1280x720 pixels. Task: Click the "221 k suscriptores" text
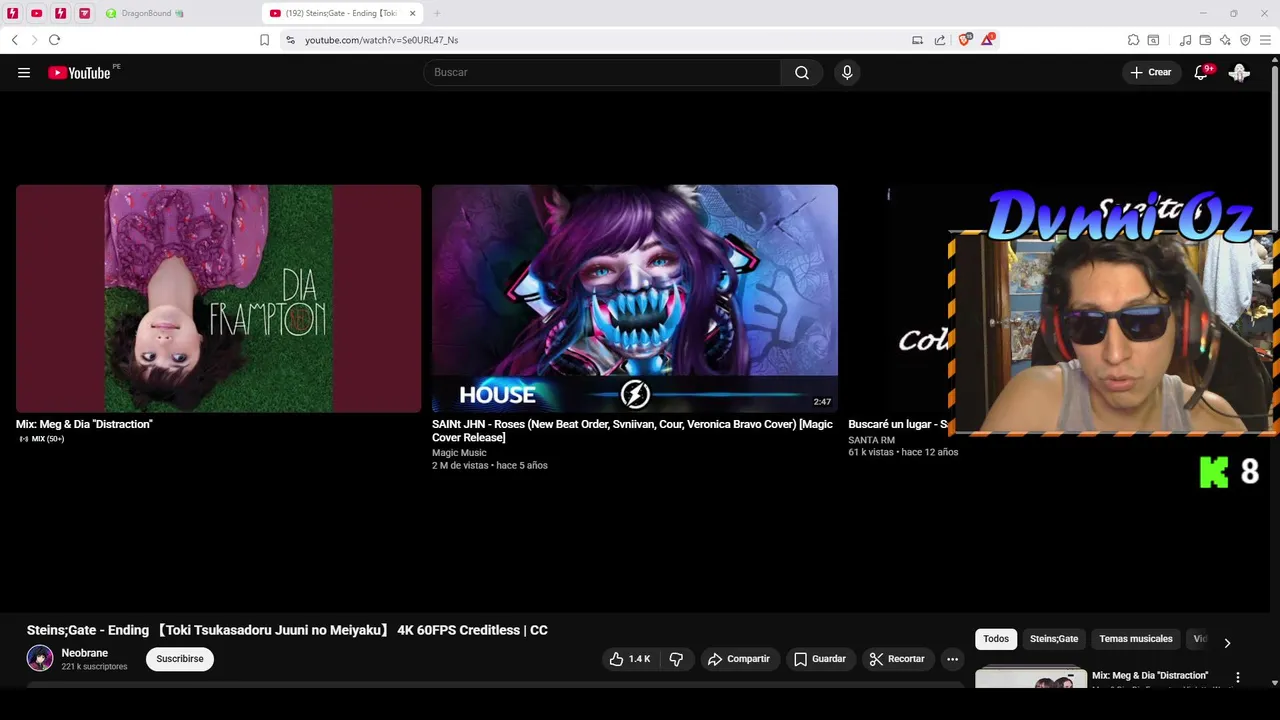point(94,667)
